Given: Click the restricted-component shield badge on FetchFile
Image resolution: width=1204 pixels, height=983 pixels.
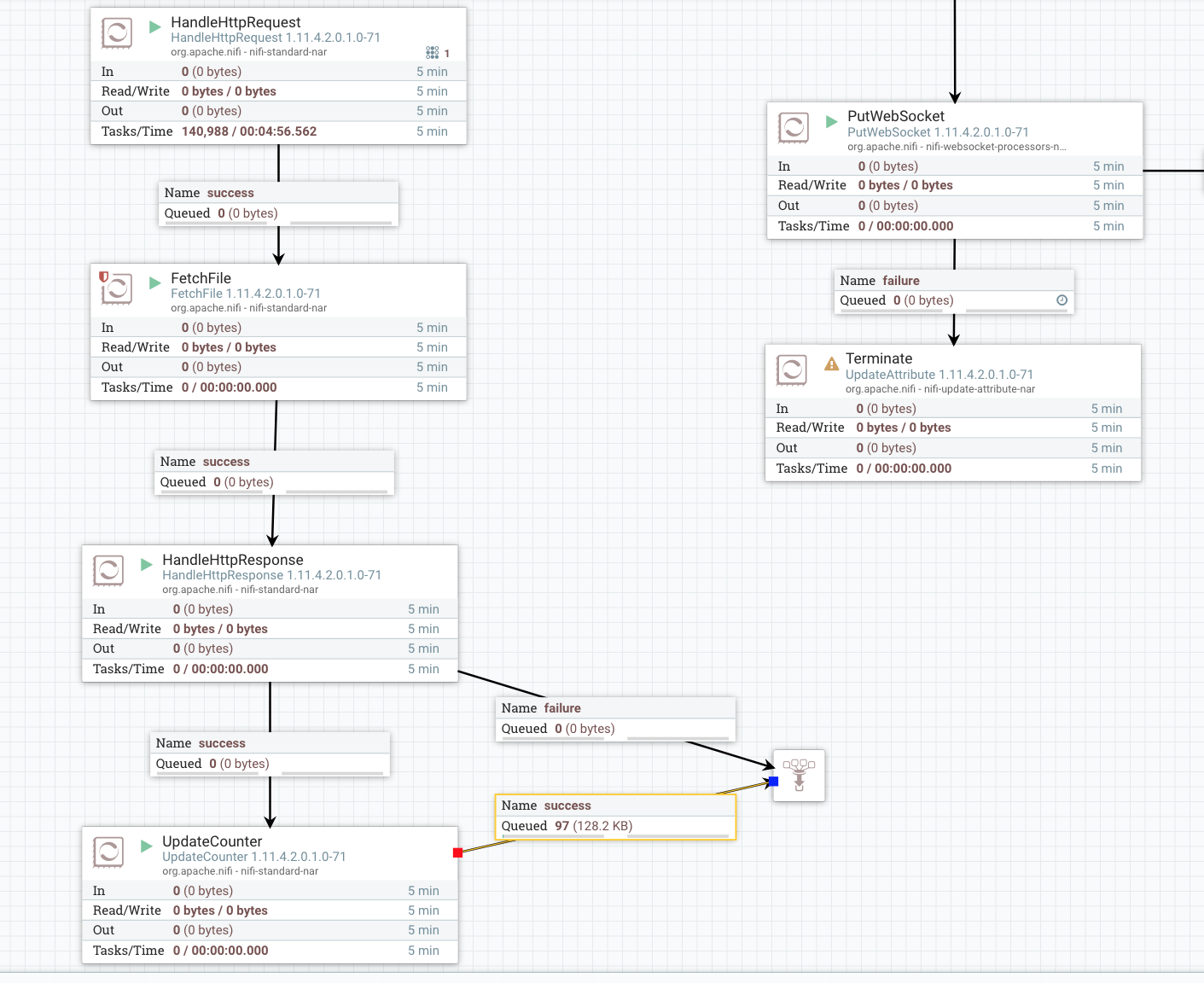Looking at the screenshot, I should (x=103, y=277).
